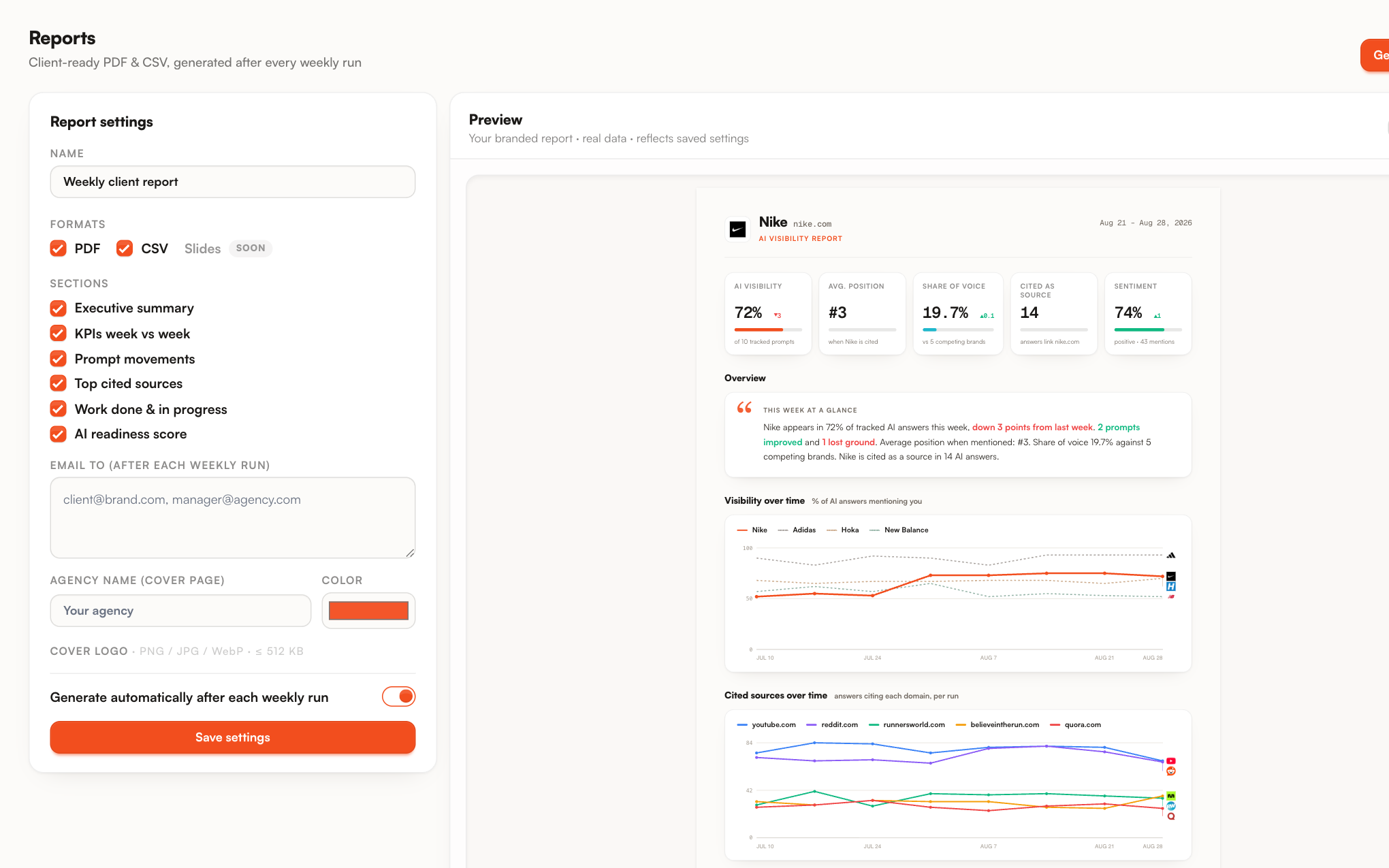Click the green up-1 indicator beside 74%
1389x868 pixels.
(x=1157, y=315)
